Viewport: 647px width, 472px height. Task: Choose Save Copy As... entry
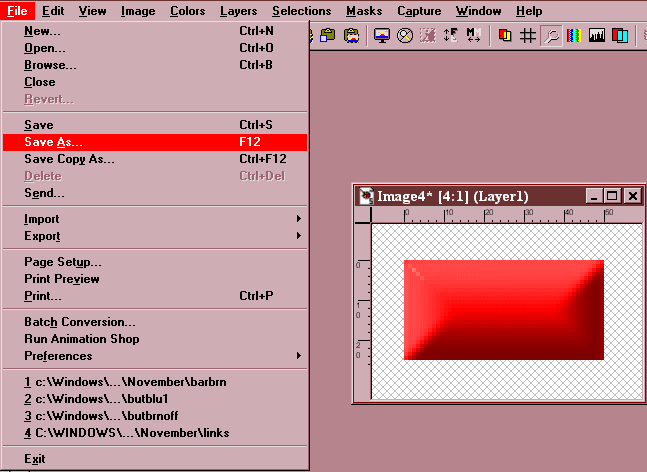(155, 159)
